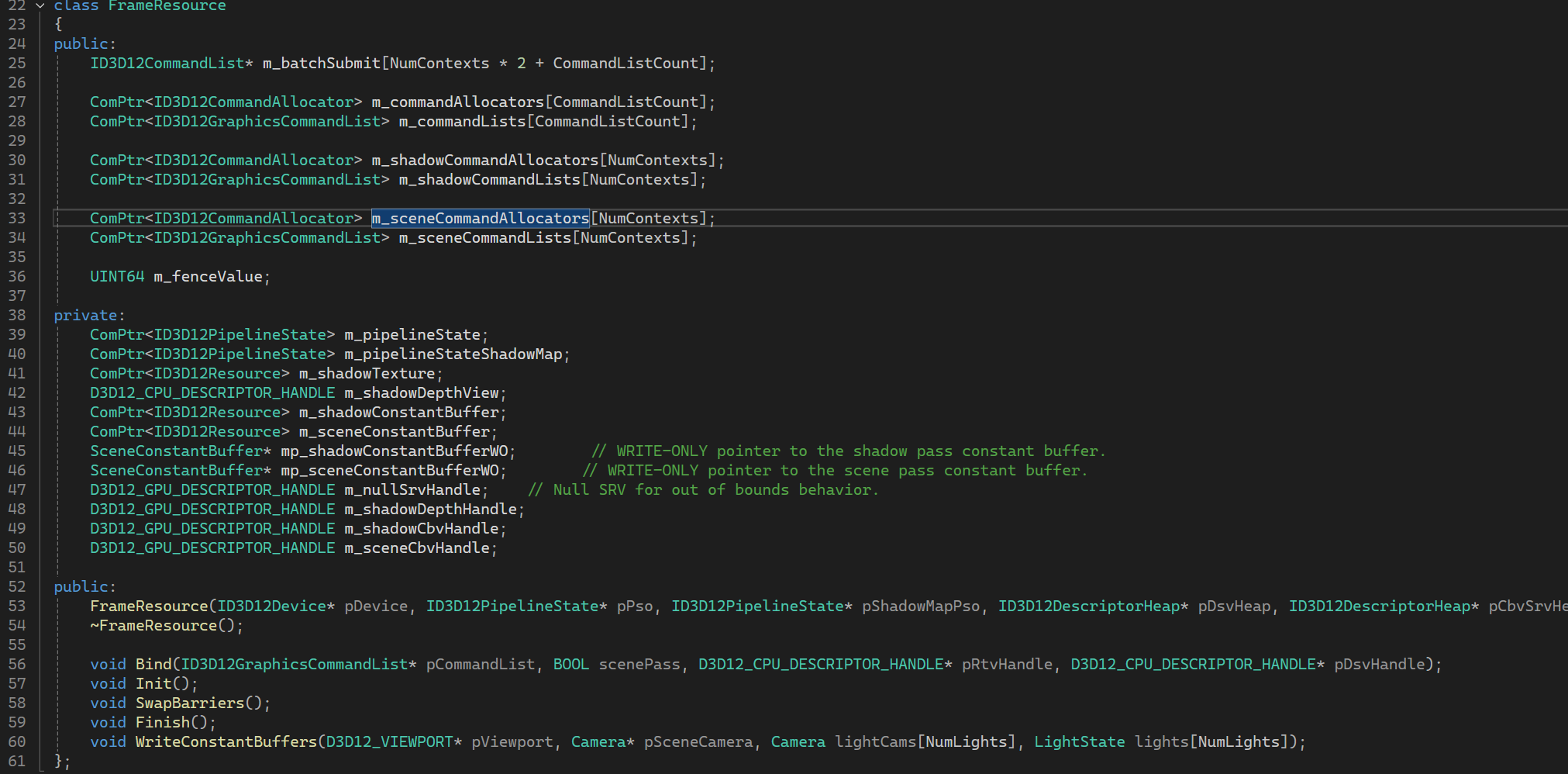Click the private access specifier

coord(85,315)
